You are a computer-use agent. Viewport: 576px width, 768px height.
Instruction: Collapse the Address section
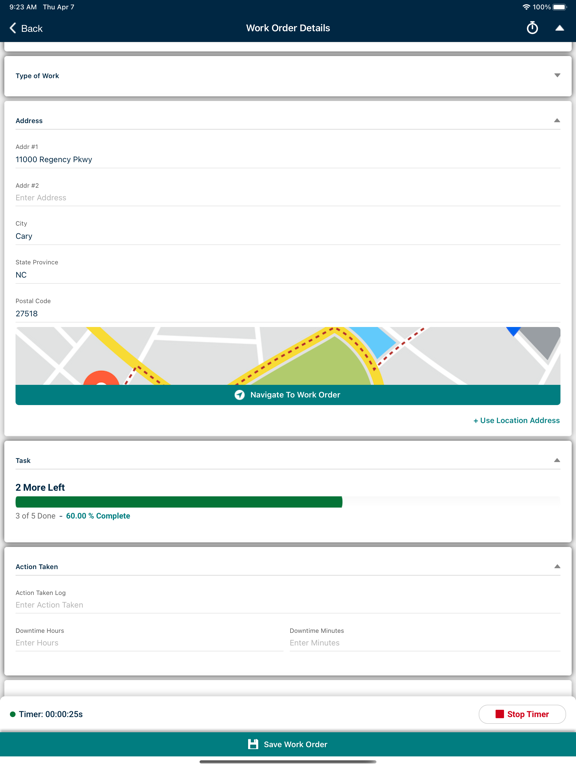click(557, 120)
